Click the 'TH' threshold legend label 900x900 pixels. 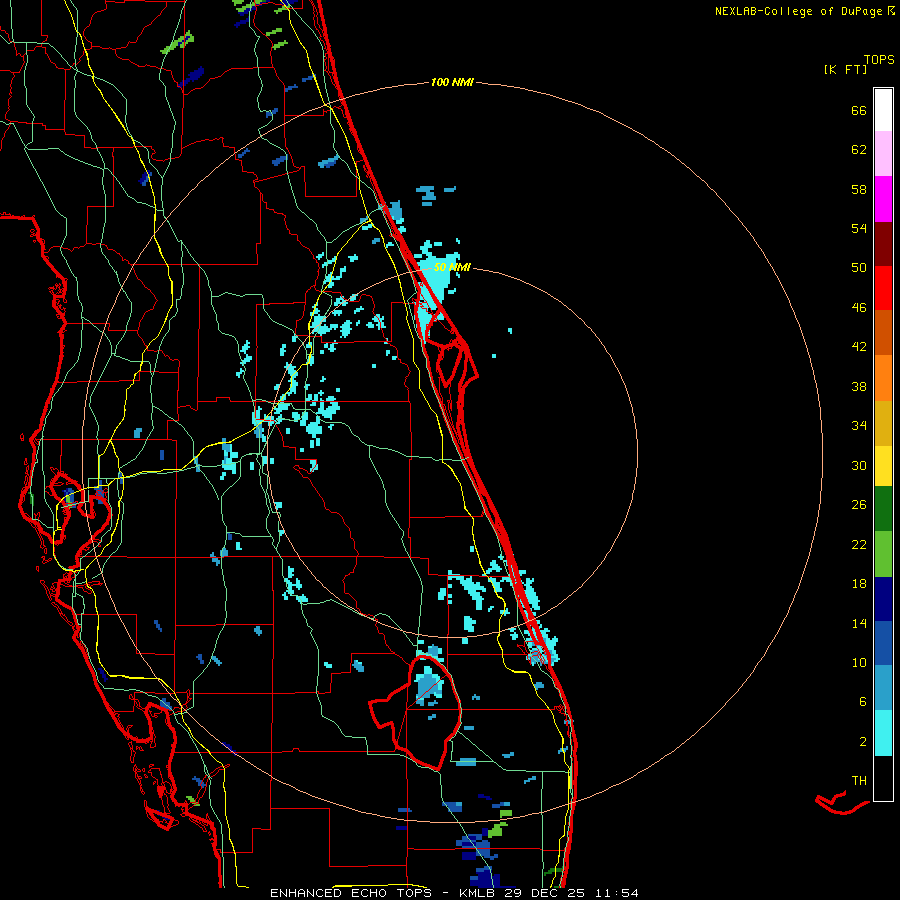pyautogui.click(x=859, y=781)
